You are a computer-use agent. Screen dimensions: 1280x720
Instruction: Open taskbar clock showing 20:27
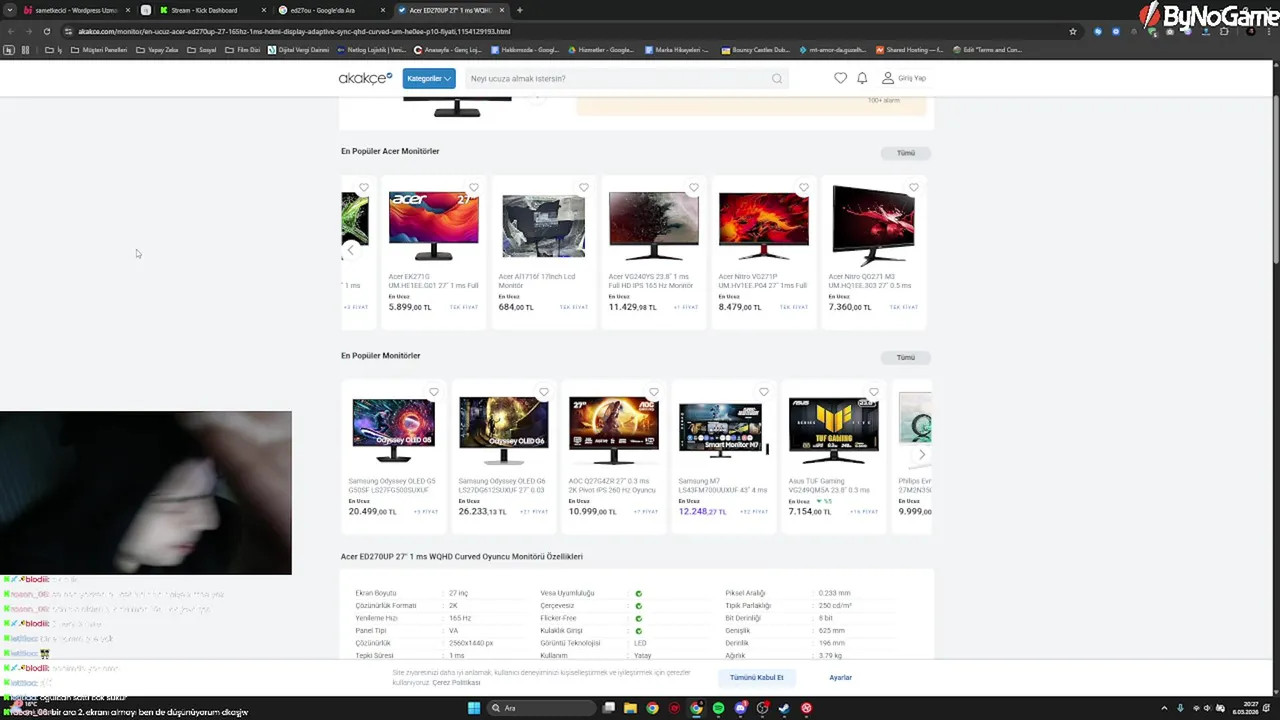pos(1245,708)
